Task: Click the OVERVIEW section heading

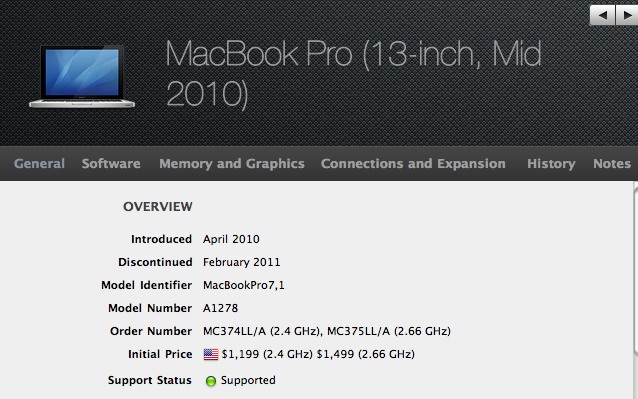Action: [x=158, y=207]
